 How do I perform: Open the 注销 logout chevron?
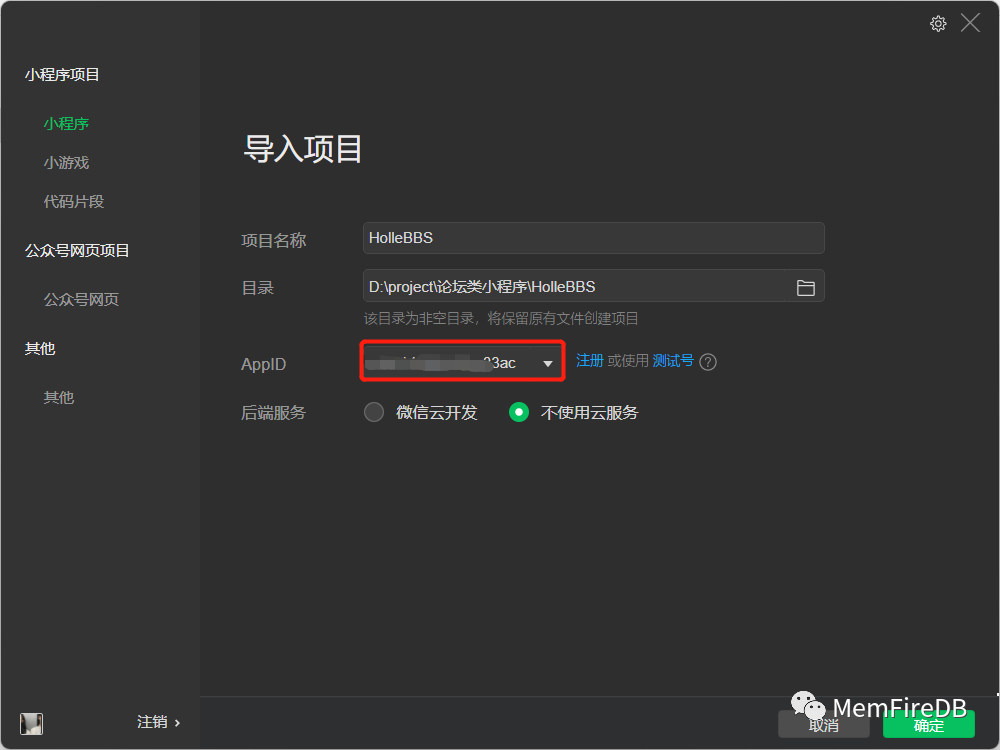(177, 723)
